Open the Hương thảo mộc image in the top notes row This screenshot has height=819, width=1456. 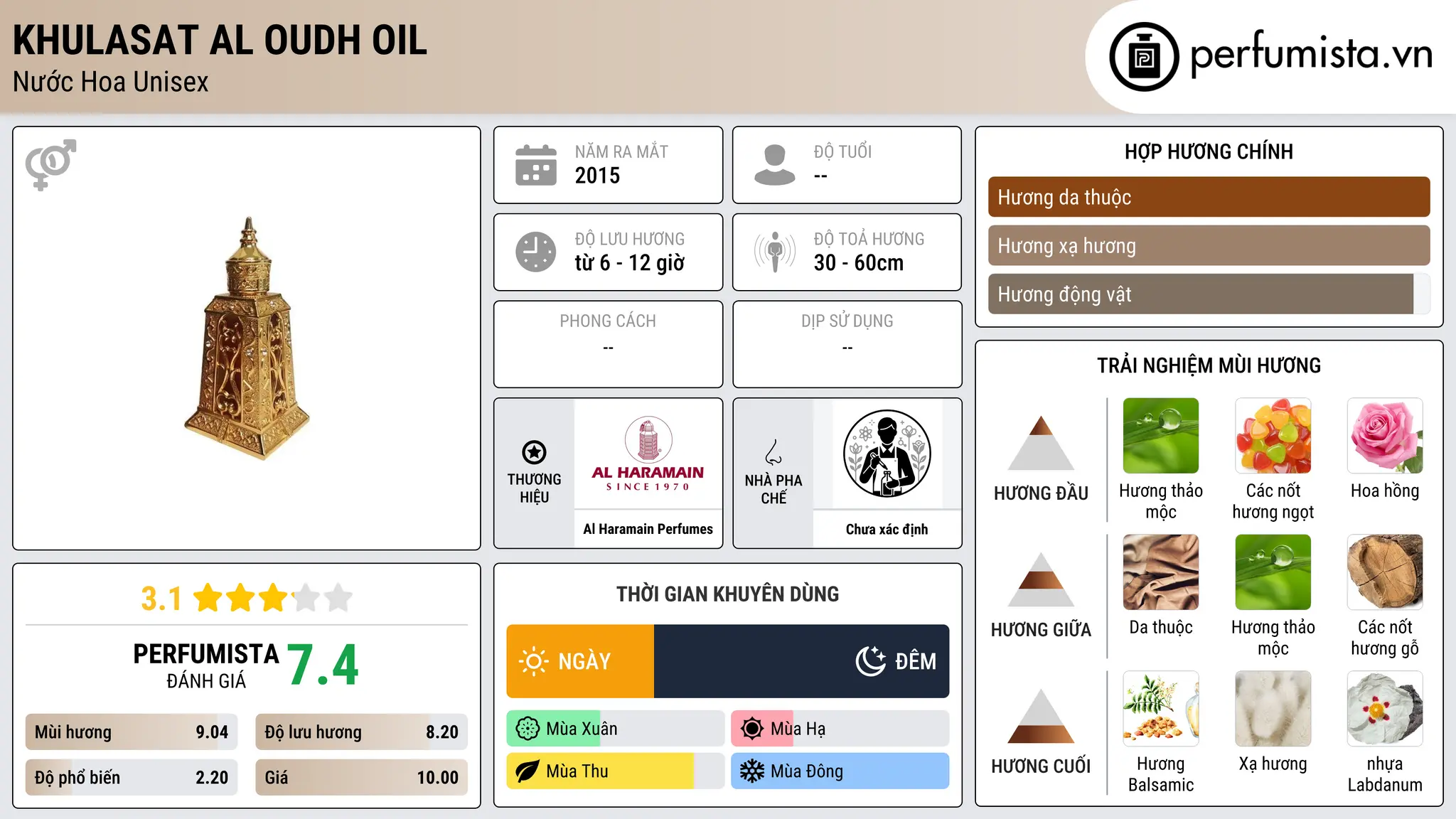click(1161, 436)
